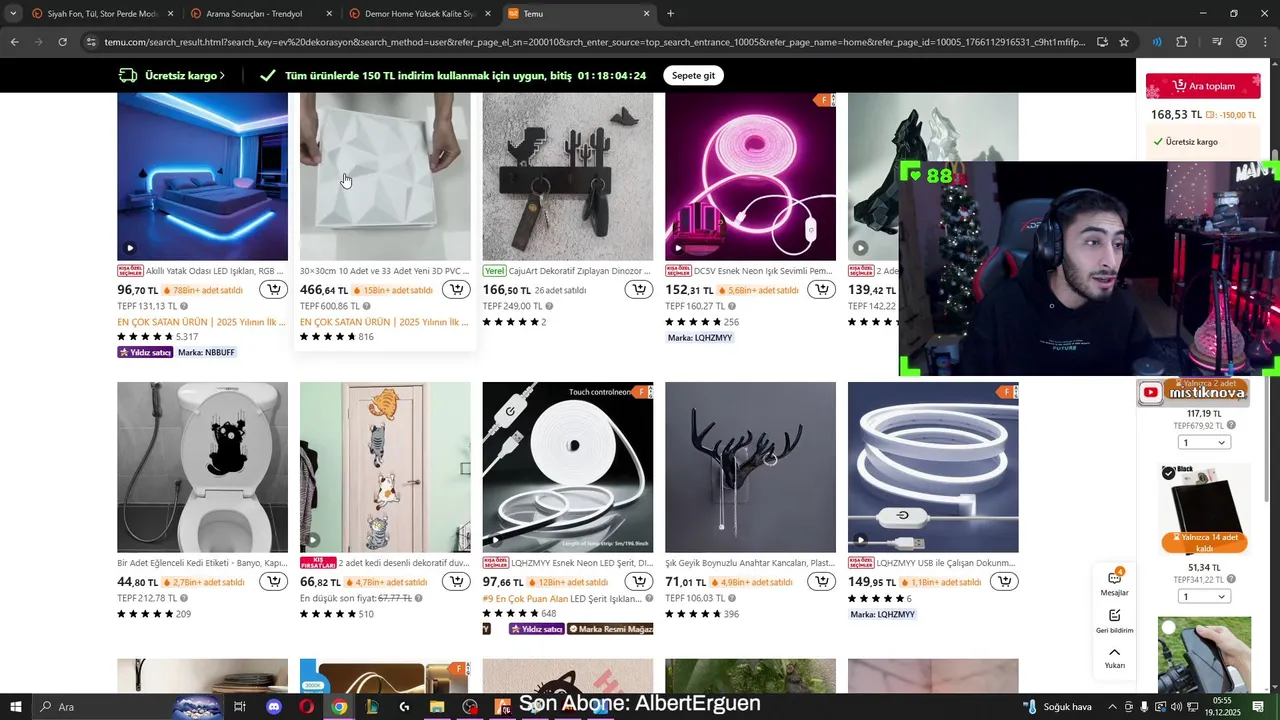This screenshot has height=720, width=1280.
Task: Click the Windows taskbar Ara search box
Action: [100, 706]
